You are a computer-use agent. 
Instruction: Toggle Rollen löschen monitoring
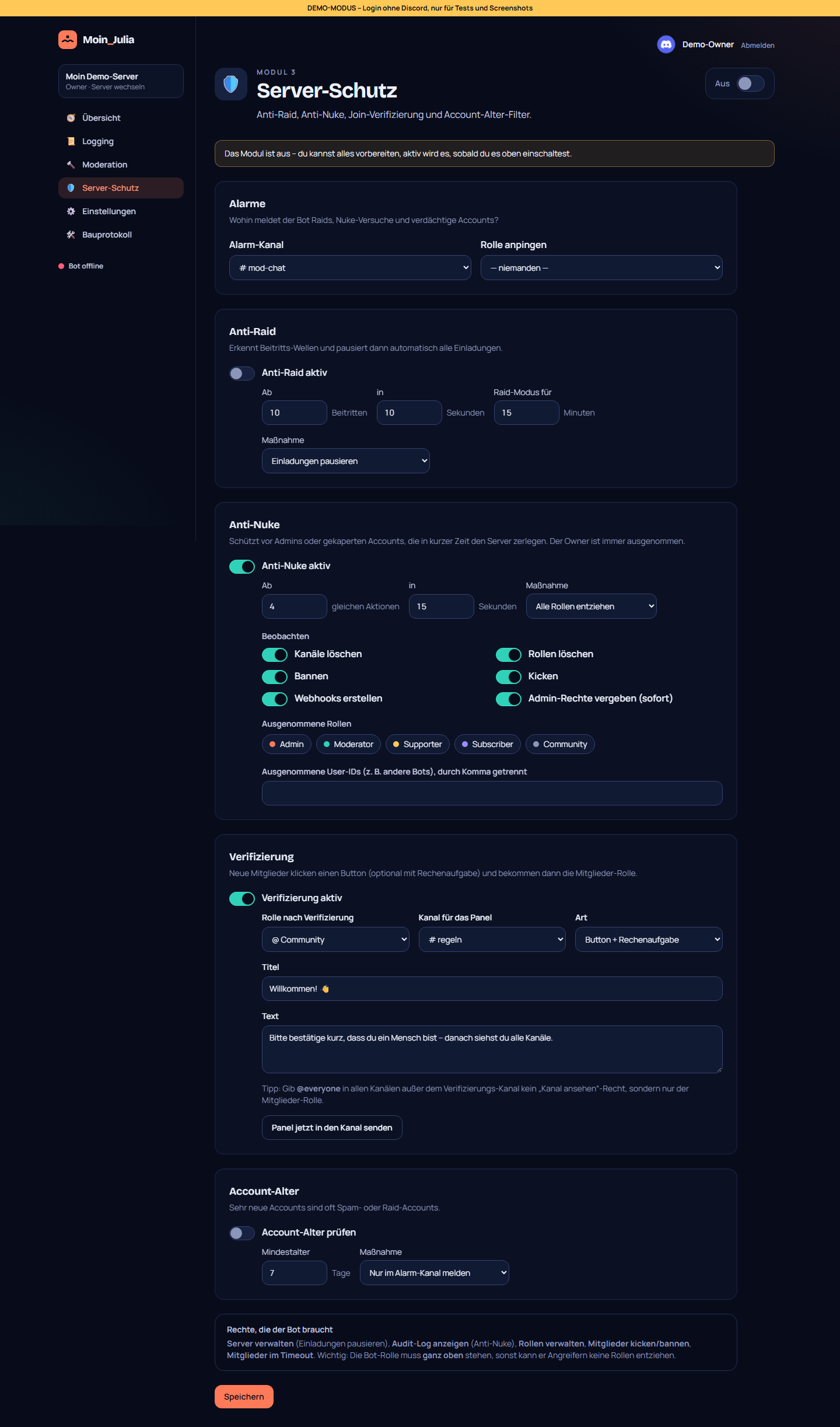point(509,655)
